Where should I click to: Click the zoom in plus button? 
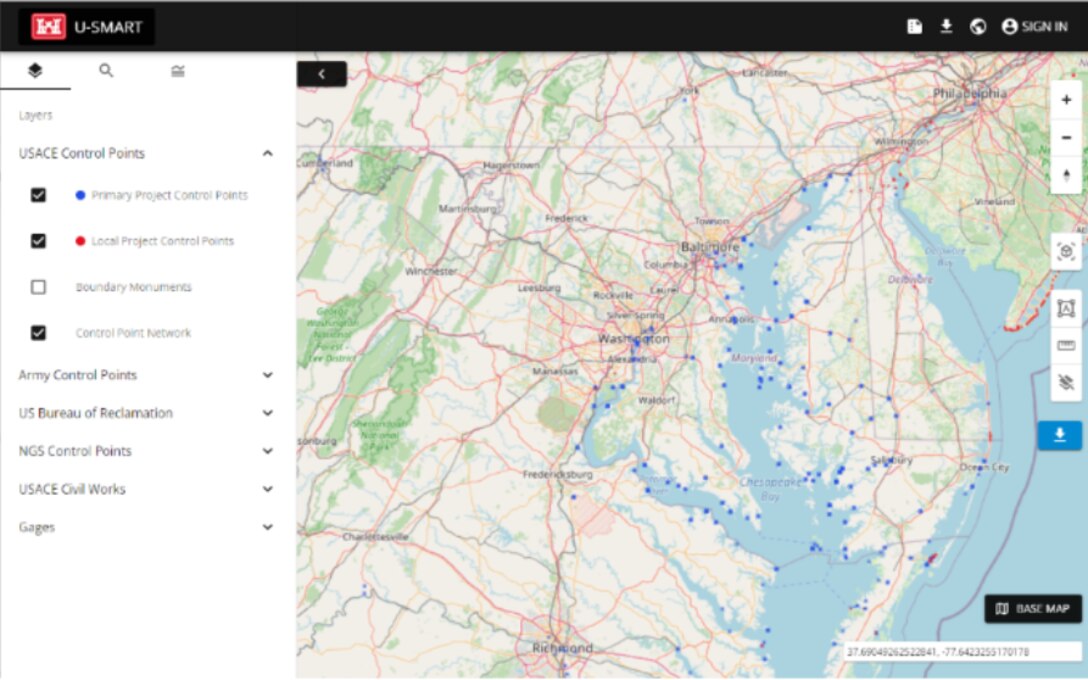point(1066,100)
